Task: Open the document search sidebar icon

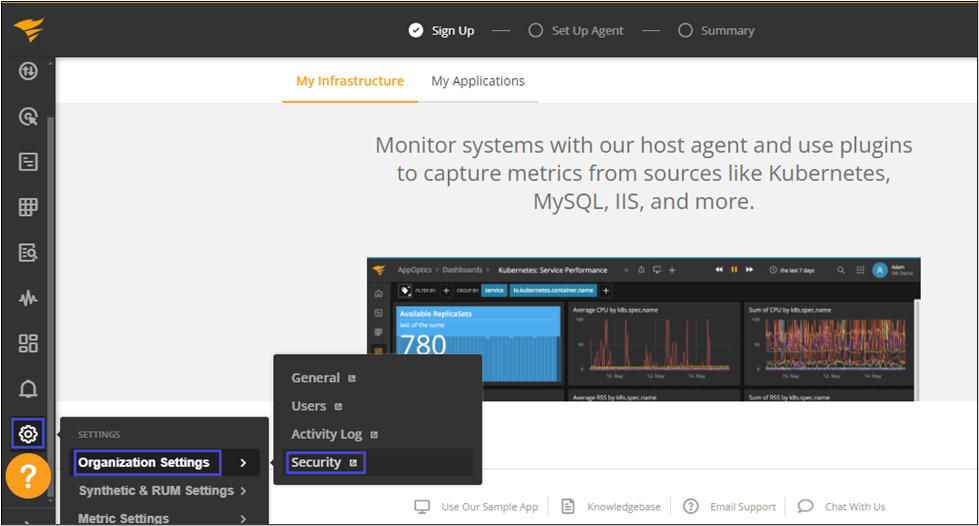Action: (x=28, y=252)
